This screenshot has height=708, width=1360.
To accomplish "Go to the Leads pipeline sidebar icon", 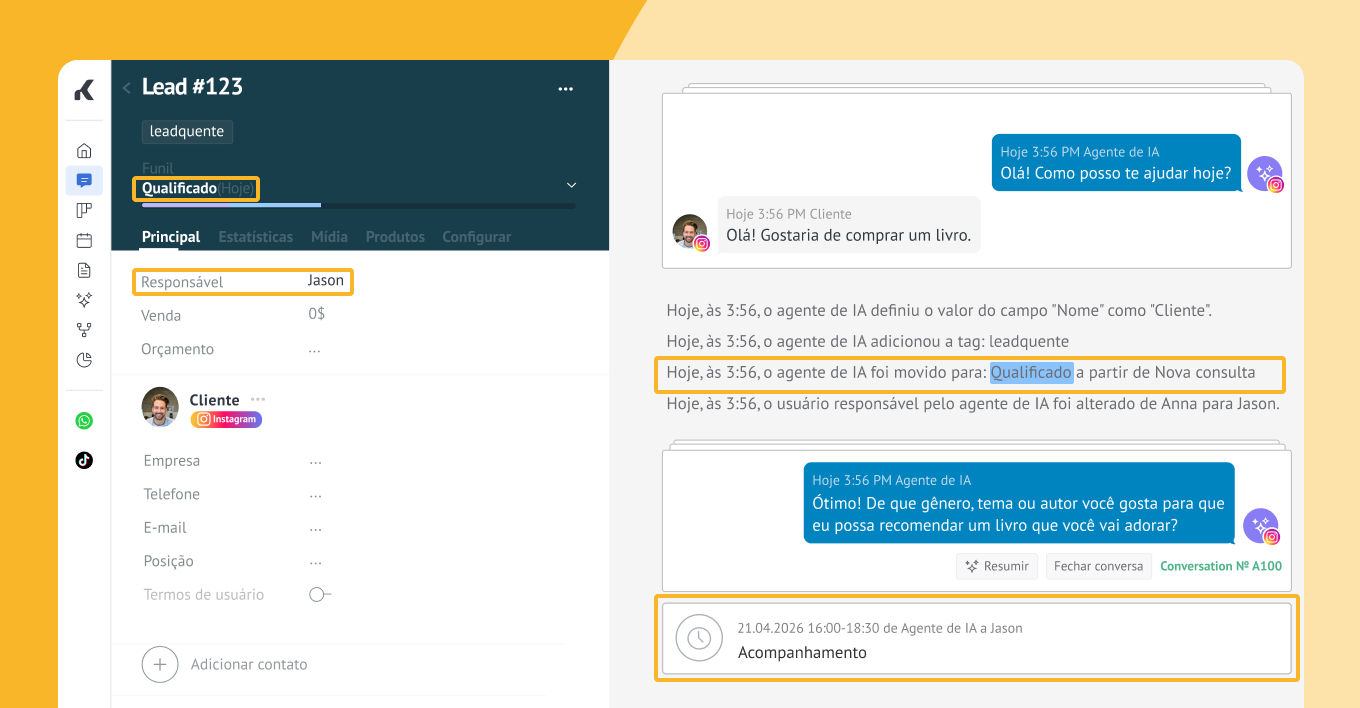I will coord(84,210).
